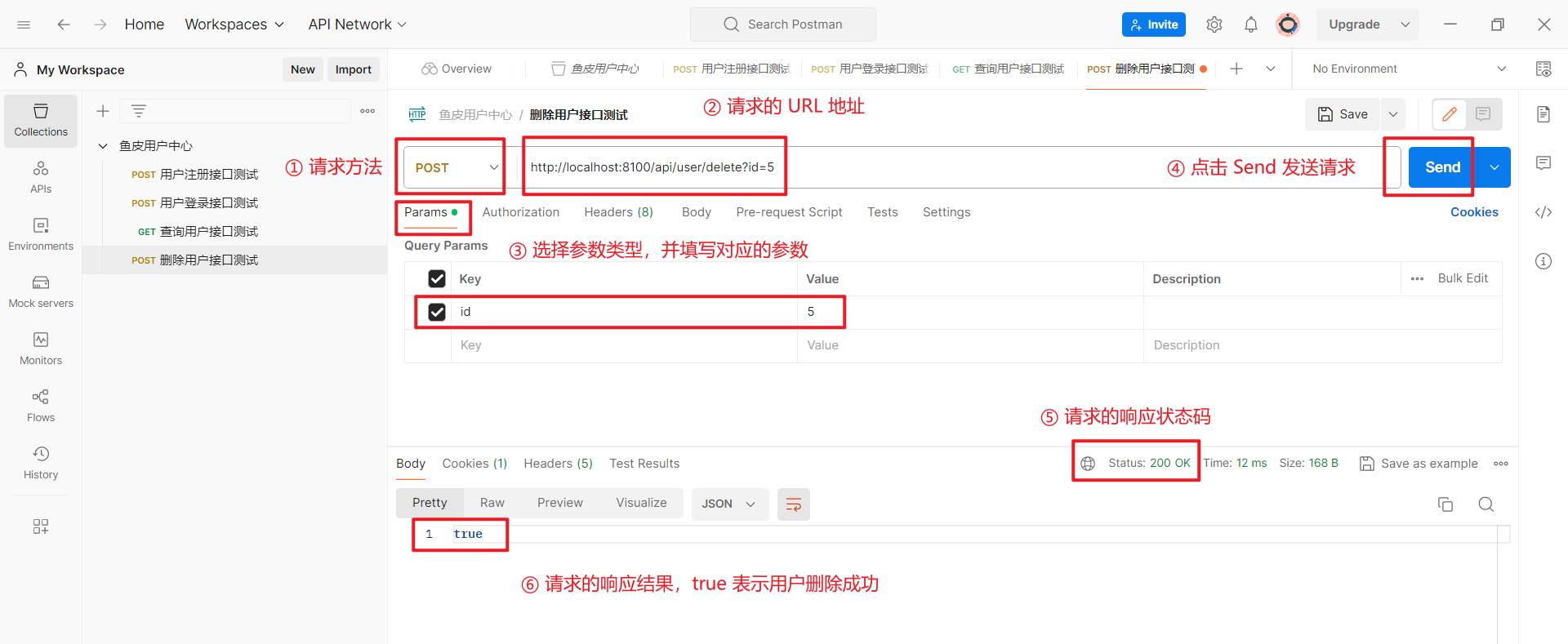Open the JSON response format dropdown
Image resolution: width=1568 pixels, height=644 pixels.
click(728, 504)
